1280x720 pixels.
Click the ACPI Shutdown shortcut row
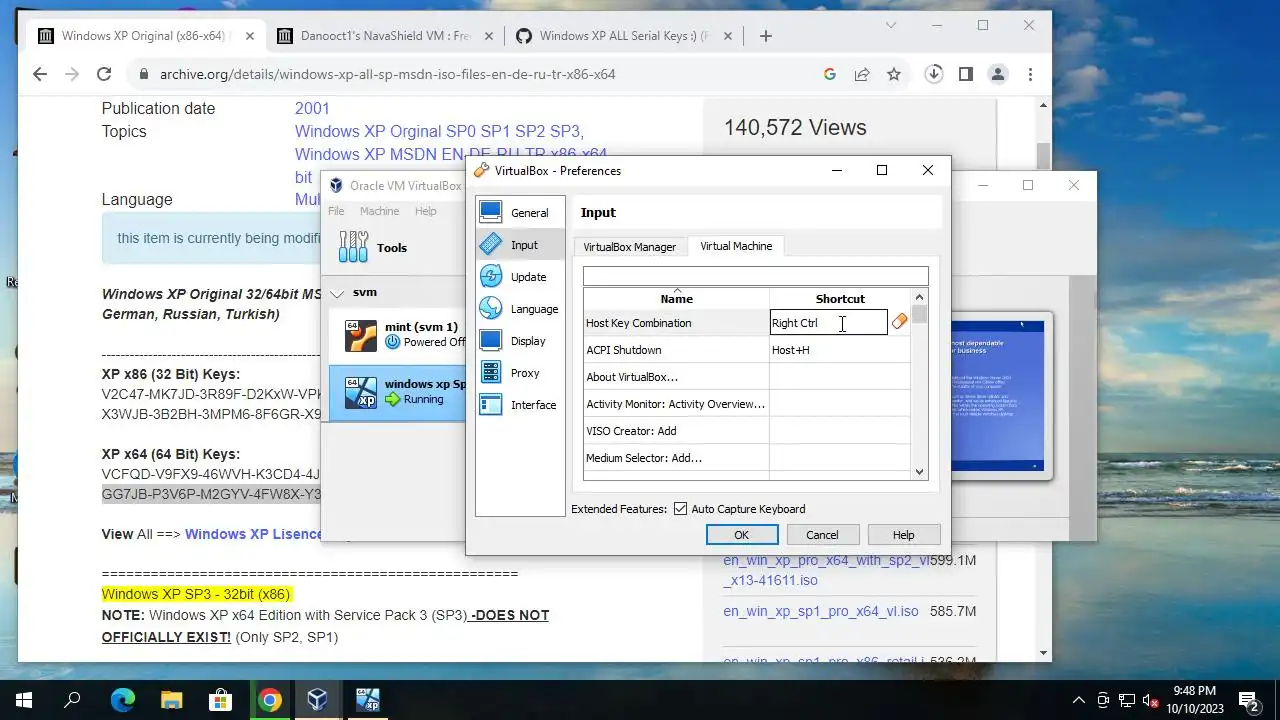tap(747, 350)
